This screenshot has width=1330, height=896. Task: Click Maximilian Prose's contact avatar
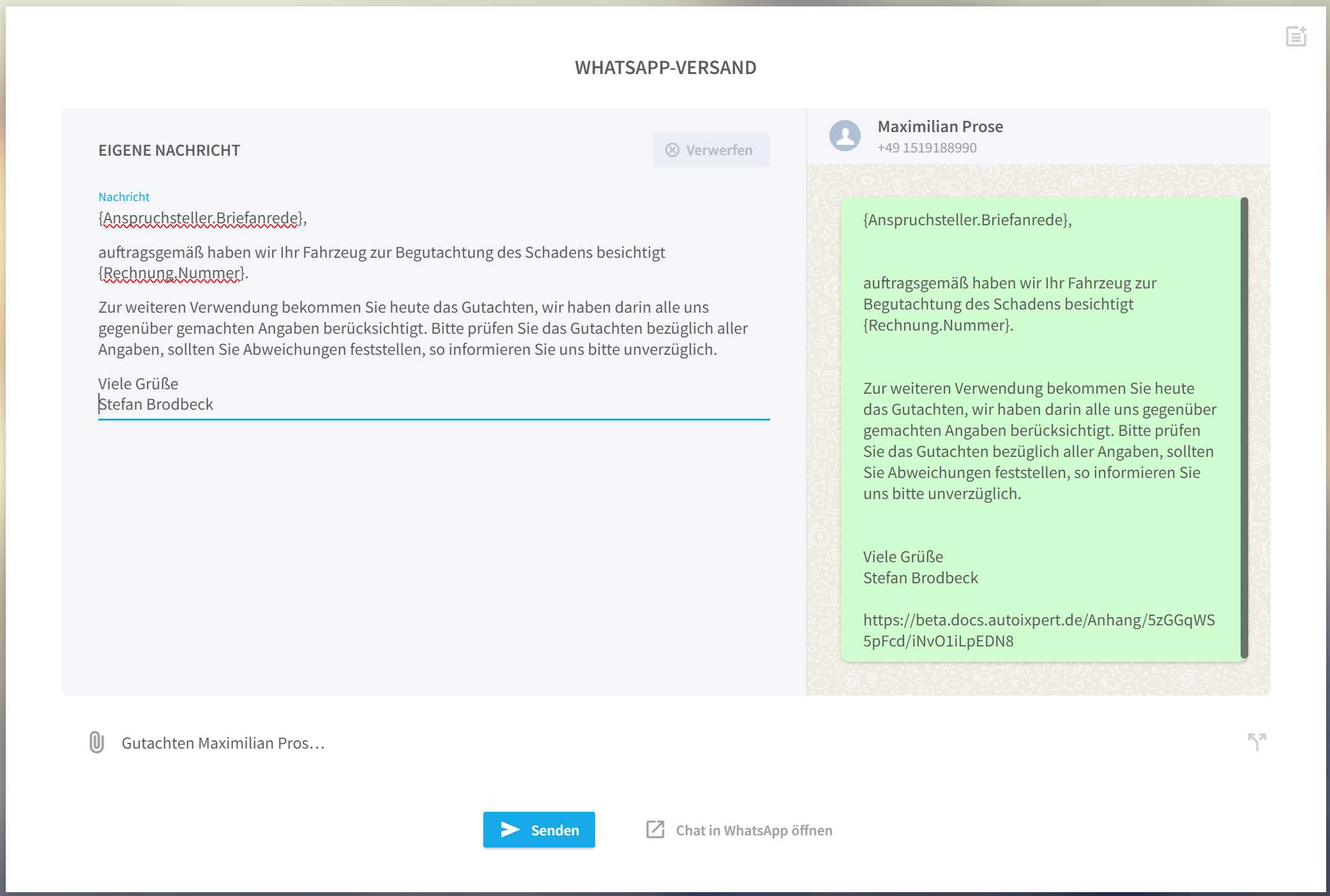845,136
